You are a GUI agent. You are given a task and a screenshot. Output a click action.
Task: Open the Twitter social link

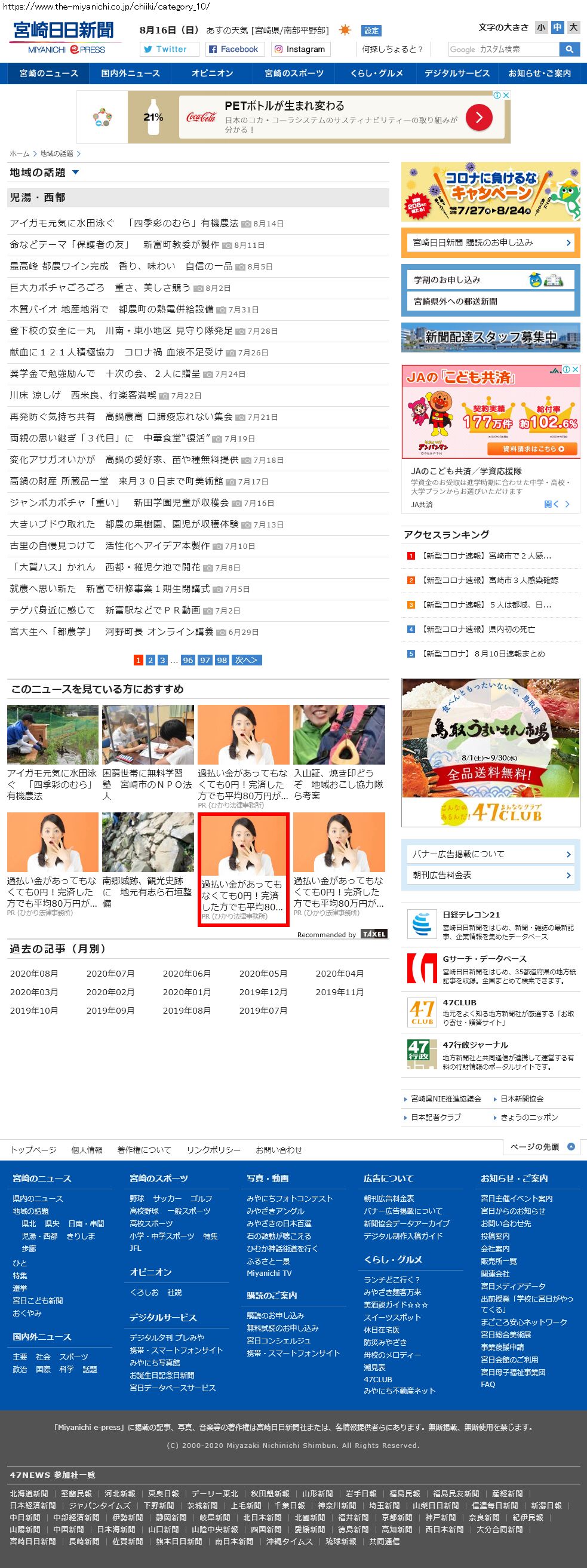[x=169, y=50]
